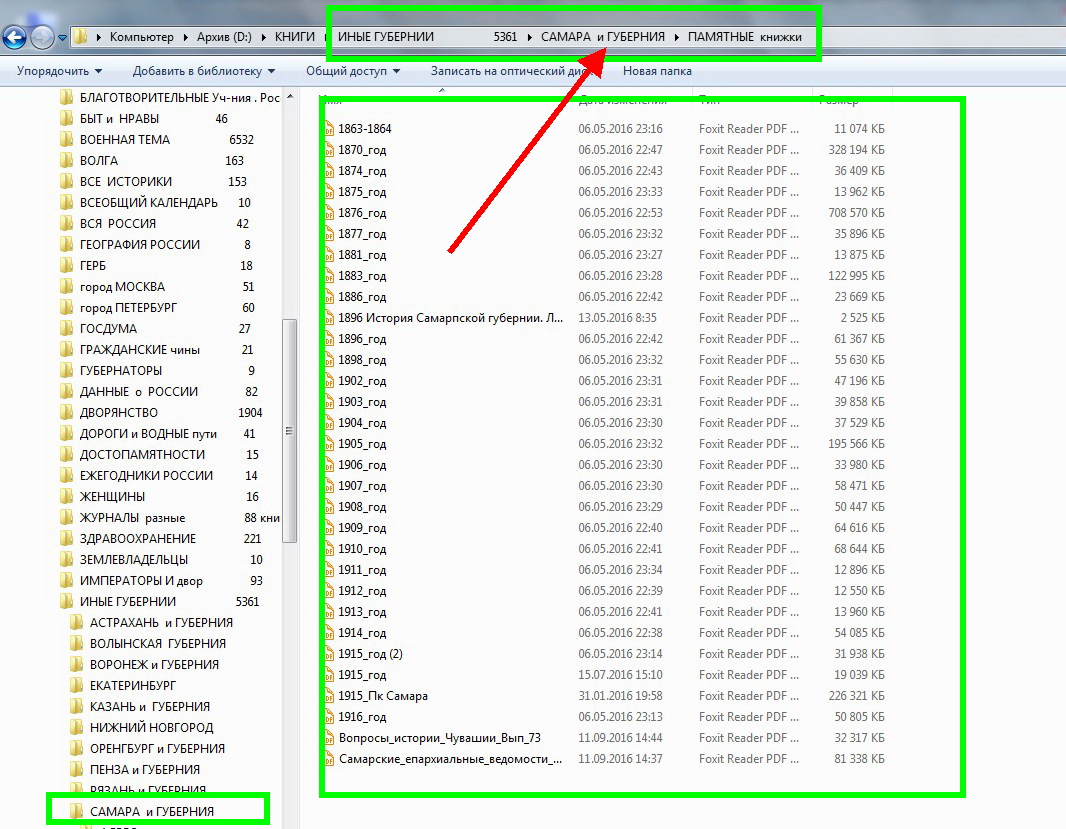This screenshot has width=1066, height=829.
Task: Click the Forward navigation arrow button
Action: (42, 38)
